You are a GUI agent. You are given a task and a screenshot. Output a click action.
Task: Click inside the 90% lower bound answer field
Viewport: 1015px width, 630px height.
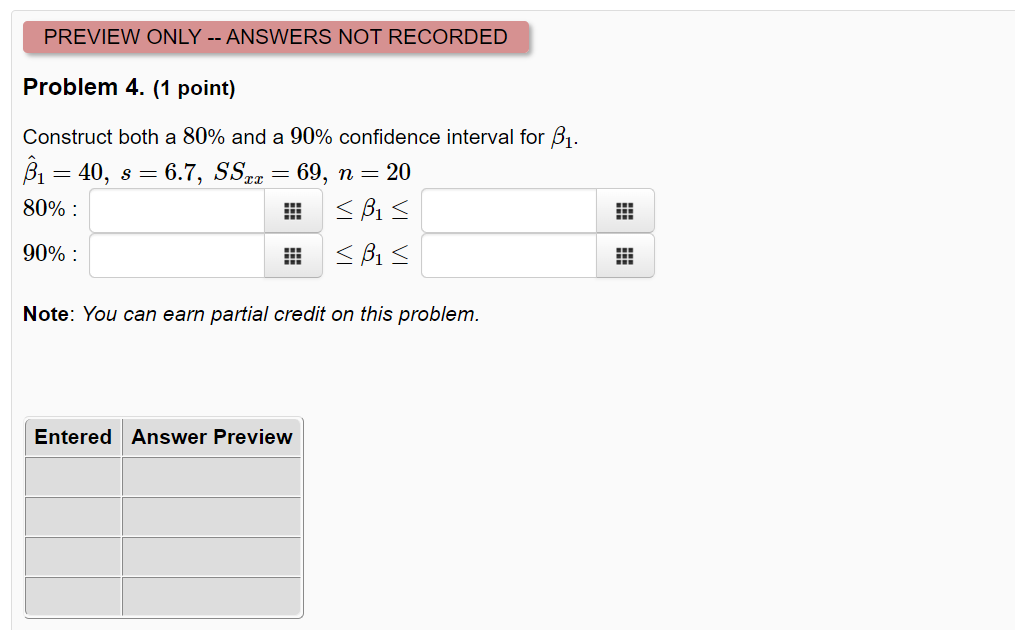[175, 255]
